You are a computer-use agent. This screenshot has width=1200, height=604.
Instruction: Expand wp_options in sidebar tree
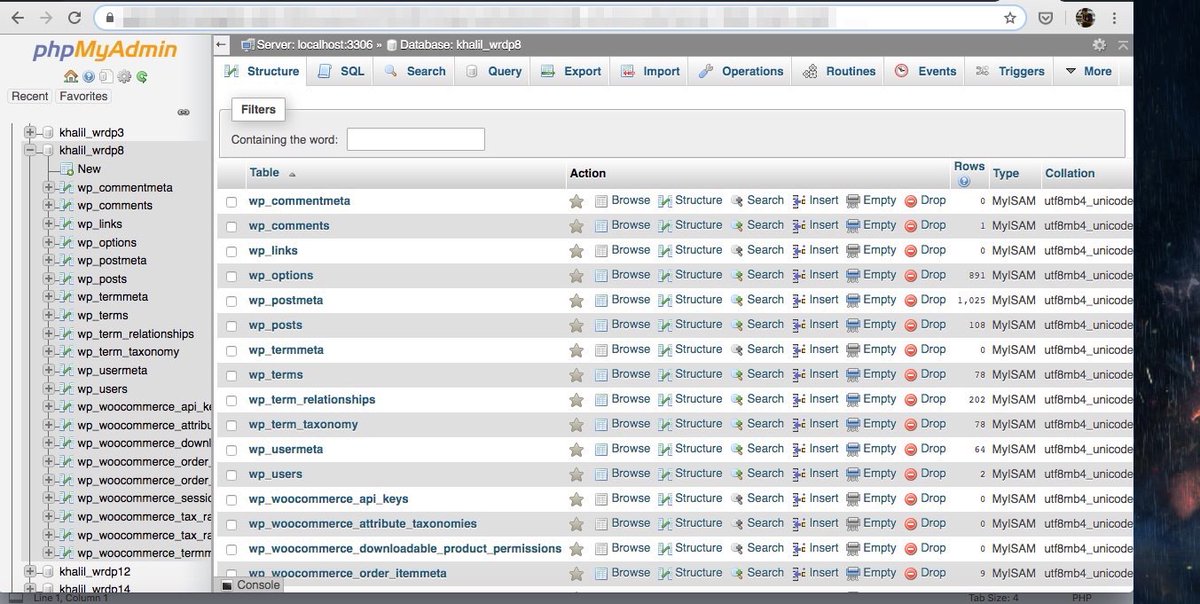click(48, 242)
